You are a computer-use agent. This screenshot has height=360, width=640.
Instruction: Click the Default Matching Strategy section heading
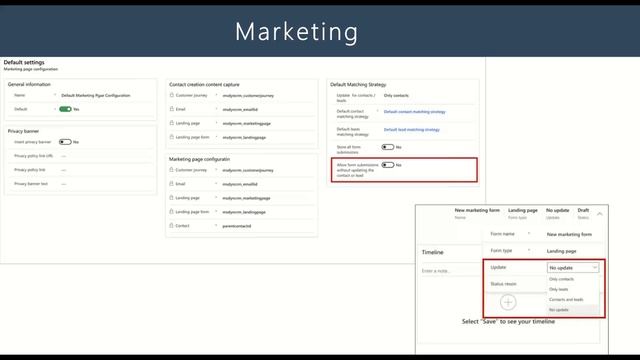358,84
